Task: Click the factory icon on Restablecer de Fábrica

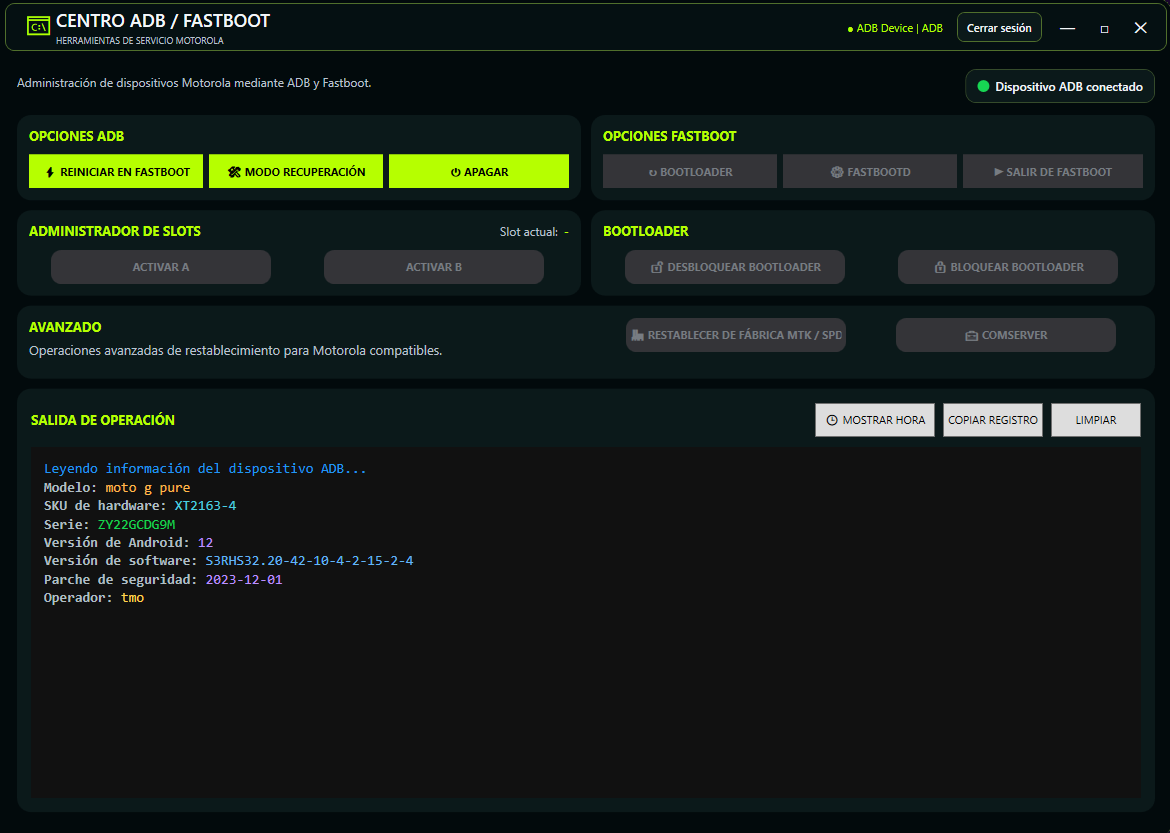Action: 637,335
